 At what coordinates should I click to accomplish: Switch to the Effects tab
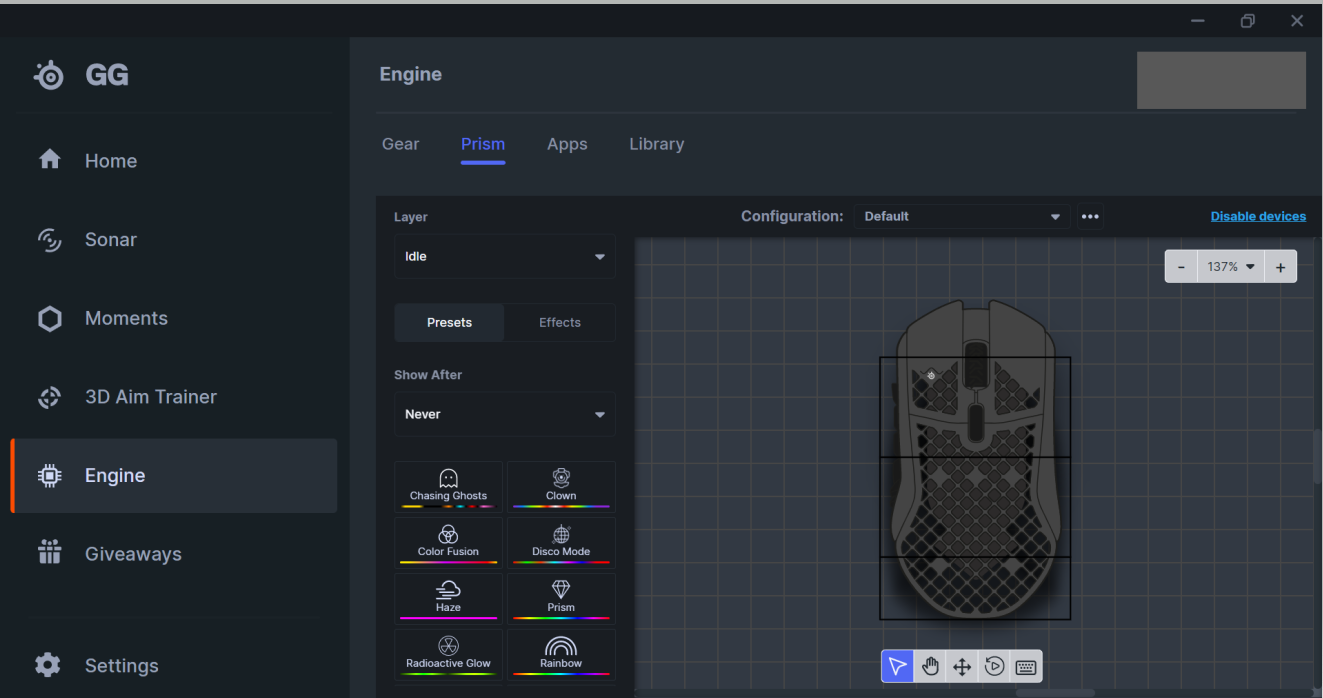point(560,323)
